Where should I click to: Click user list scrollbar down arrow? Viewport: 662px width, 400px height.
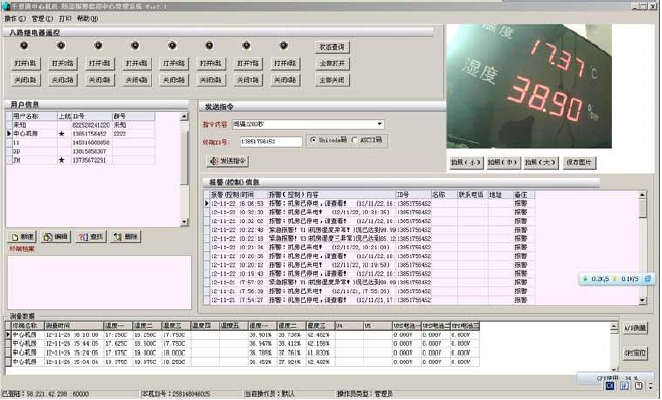click(x=184, y=222)
